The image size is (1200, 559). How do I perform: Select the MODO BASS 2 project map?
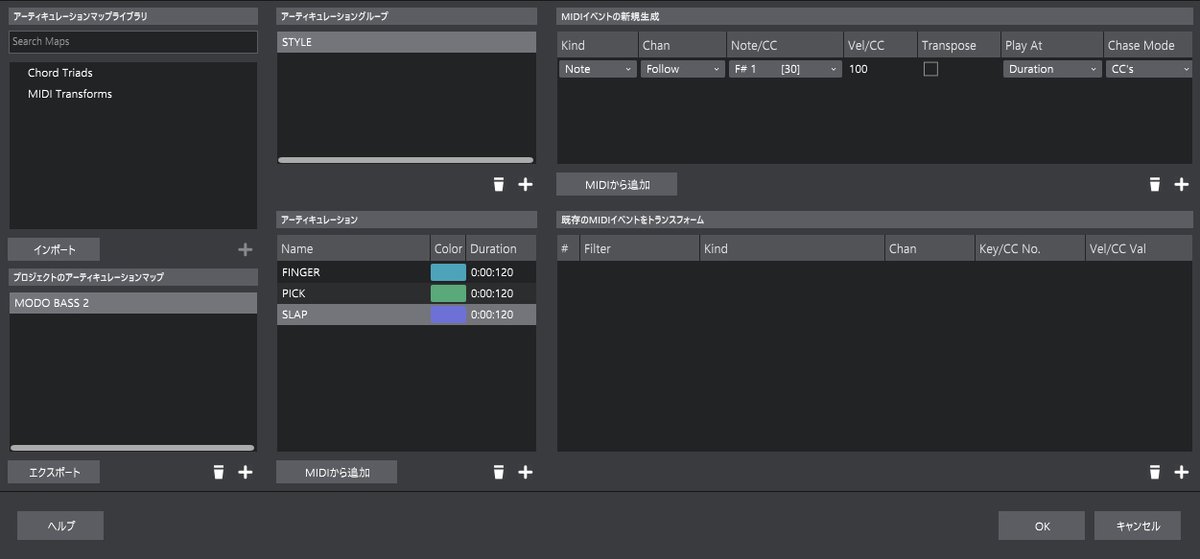pos(133,303)
